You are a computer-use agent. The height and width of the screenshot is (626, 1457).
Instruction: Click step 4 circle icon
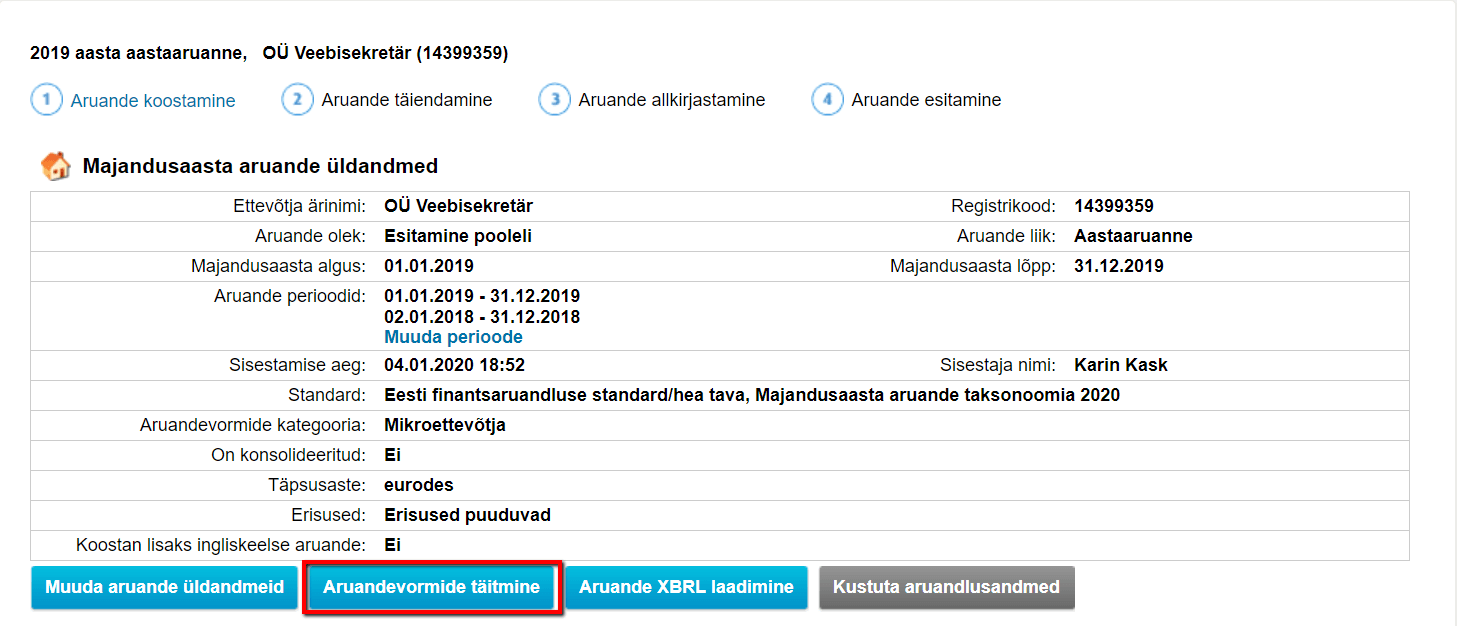828,100
